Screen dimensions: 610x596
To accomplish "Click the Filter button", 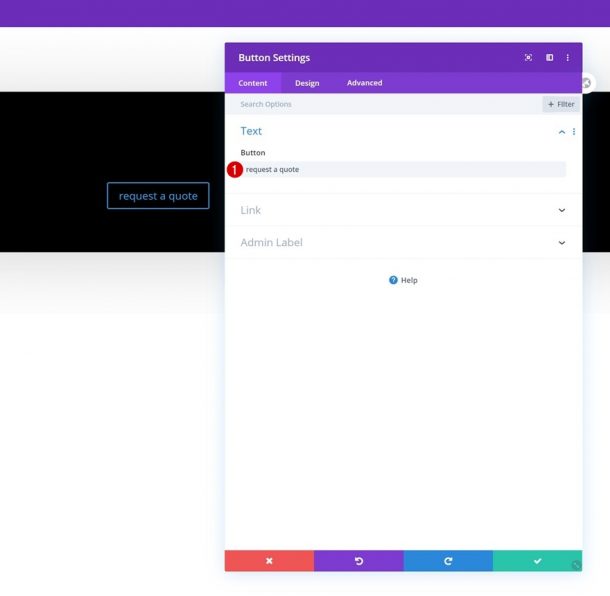I will (x=561, y=104).
